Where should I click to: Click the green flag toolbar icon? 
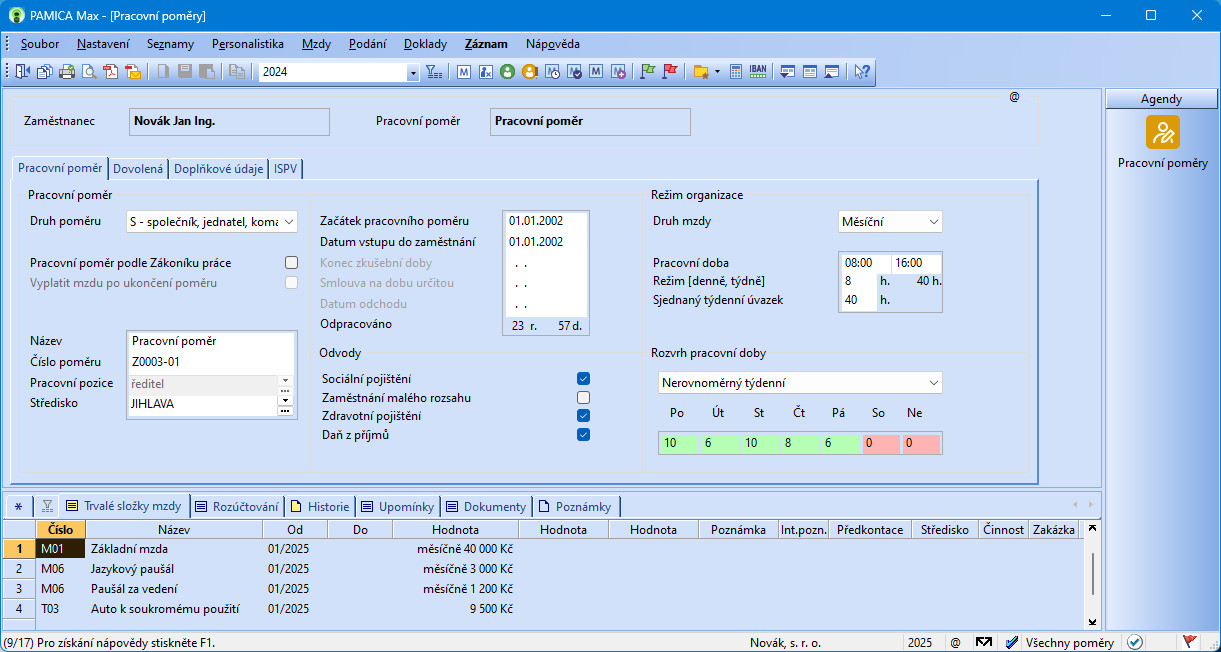(x=648, y=72)
